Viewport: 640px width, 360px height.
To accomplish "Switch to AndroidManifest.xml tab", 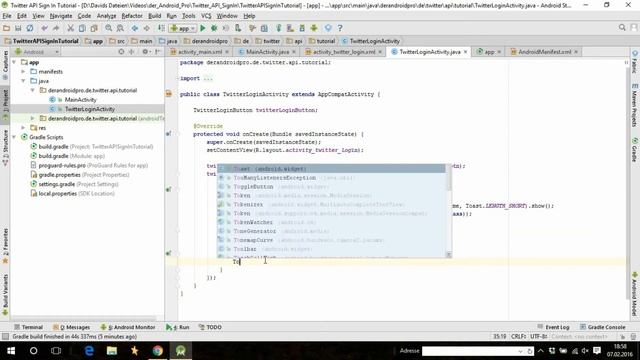I will point(544,52).
